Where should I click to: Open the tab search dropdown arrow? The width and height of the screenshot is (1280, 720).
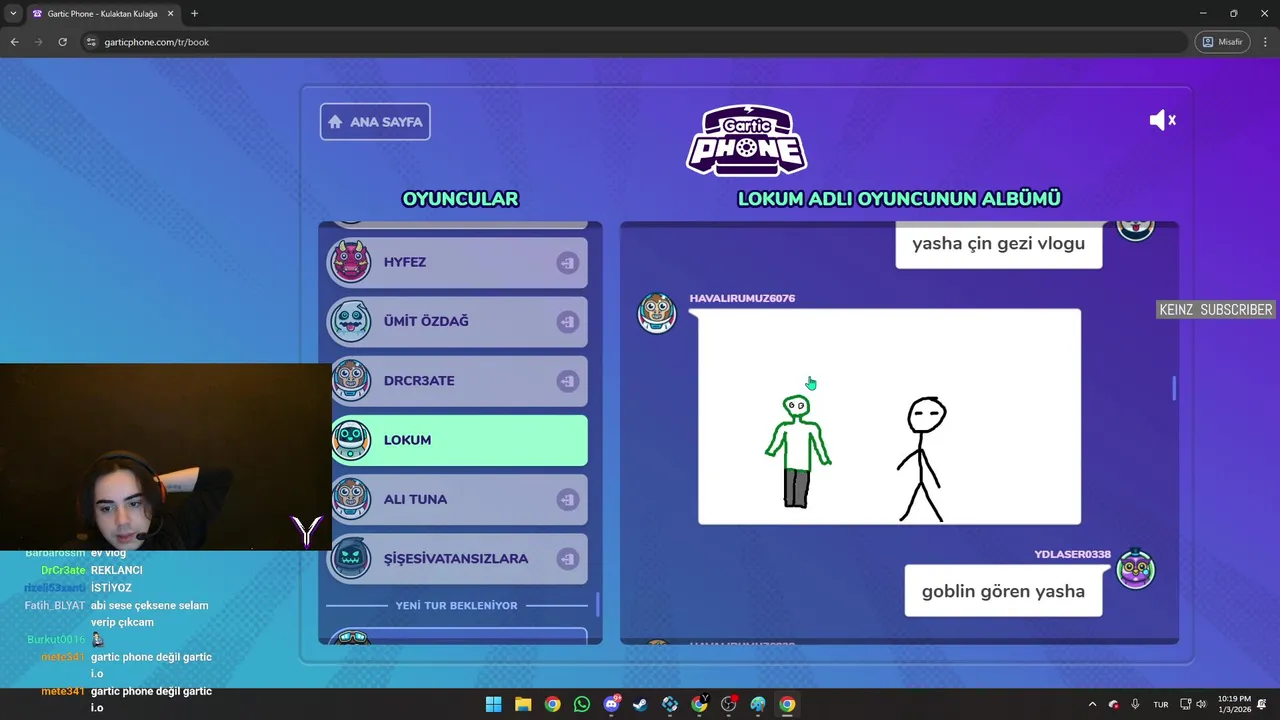click(13, 13)
